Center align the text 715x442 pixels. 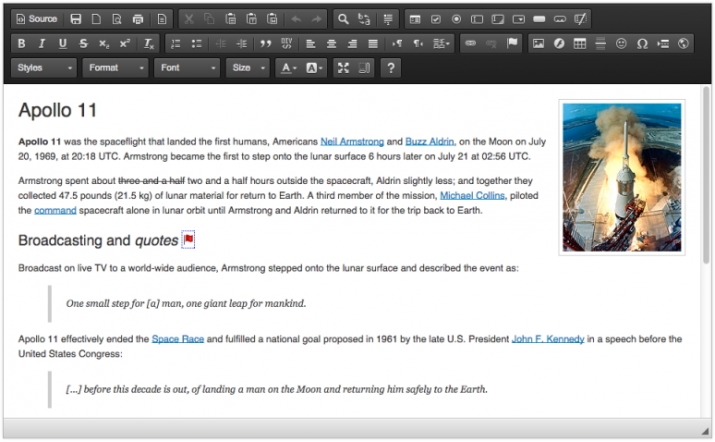click(332, 44)
